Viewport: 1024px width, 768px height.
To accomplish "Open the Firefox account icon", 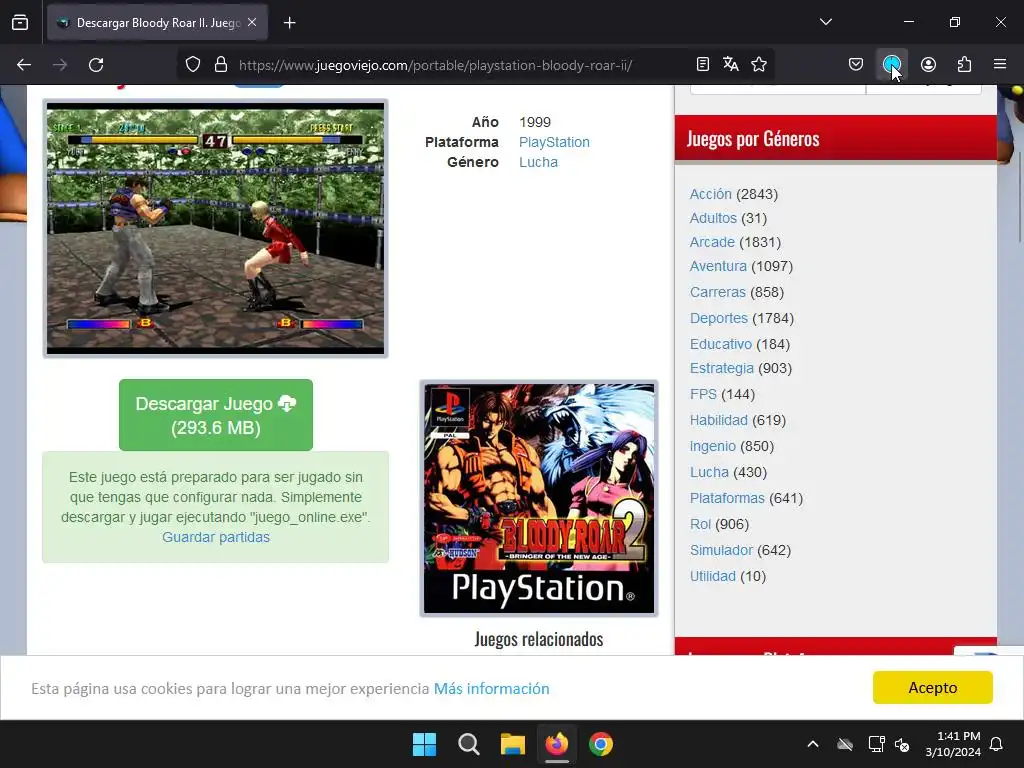I will 928,65.
